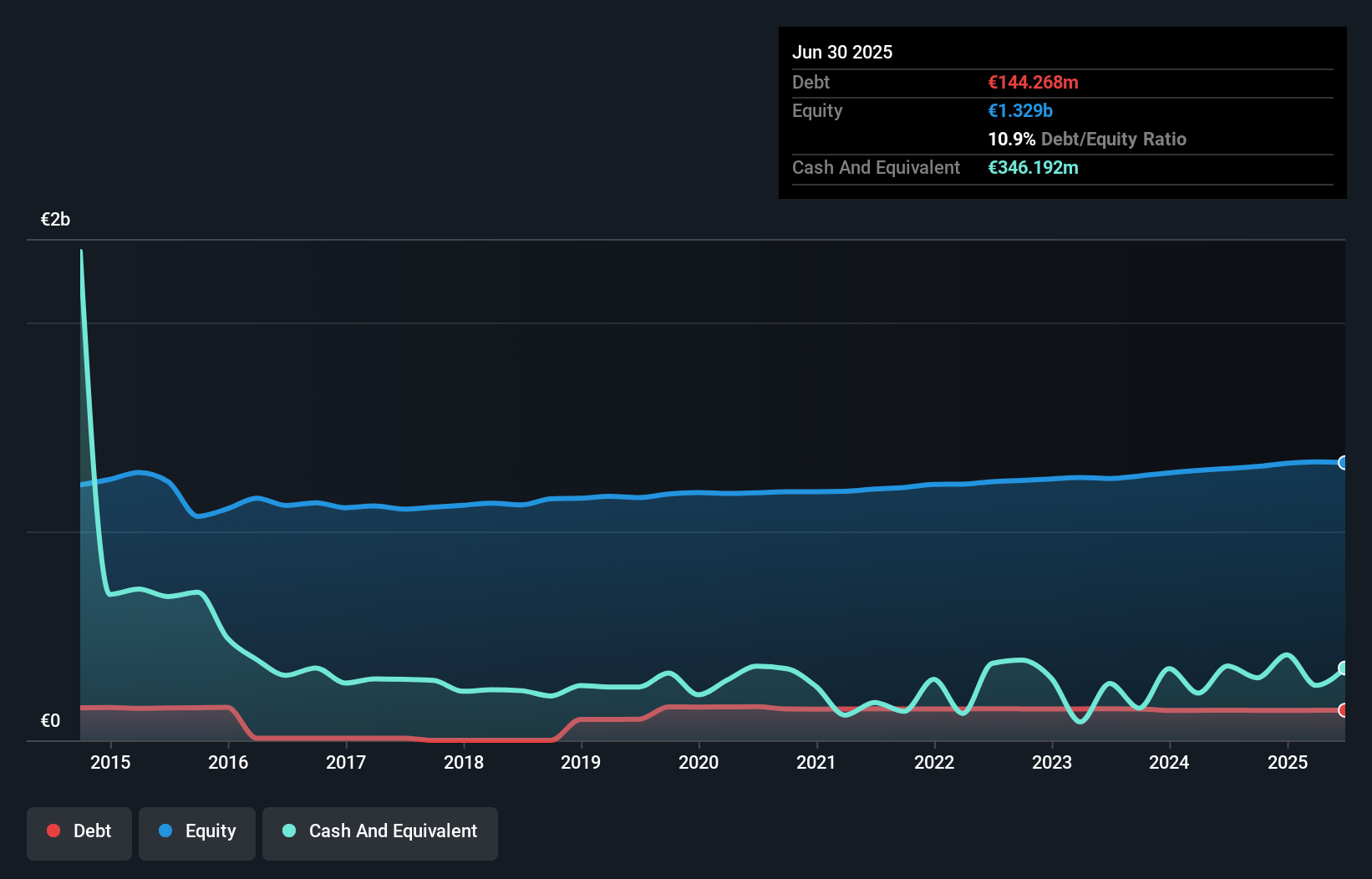Click the 2023 x-axis label
Image resolution: width=1372 pixels, height=879 pixels.
[x=1052, y=762]
